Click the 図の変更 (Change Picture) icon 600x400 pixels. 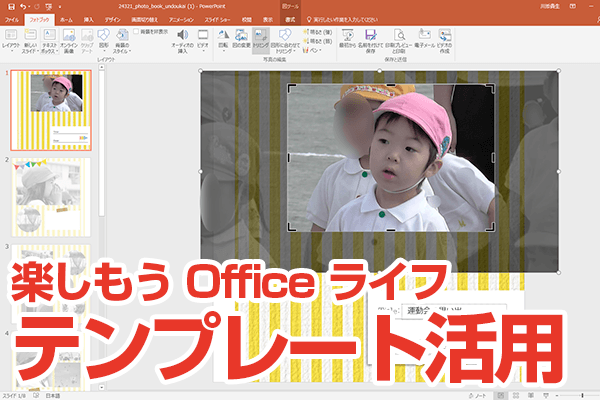click(241, 35)
